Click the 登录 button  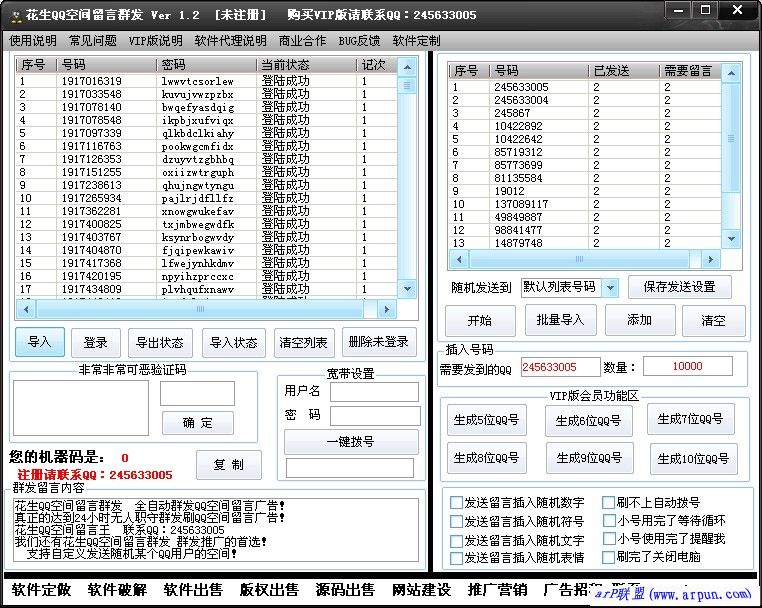tap(96, 343)
